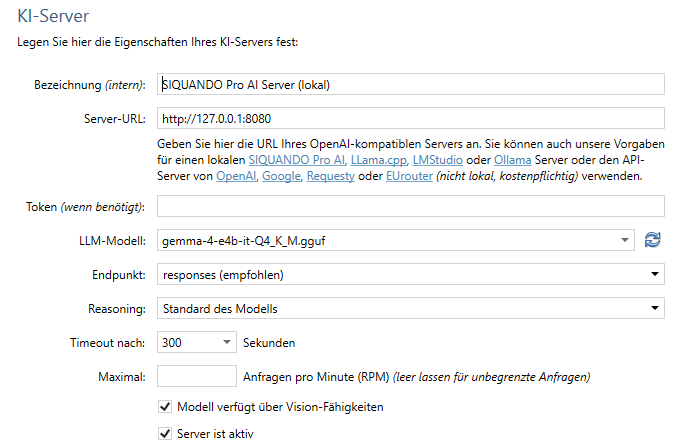This screenshot has height=448, width=678.
Task: Select the Anfragen pro Minute (RPM) text
Action: pyautogui.click(x=316, y=377)
